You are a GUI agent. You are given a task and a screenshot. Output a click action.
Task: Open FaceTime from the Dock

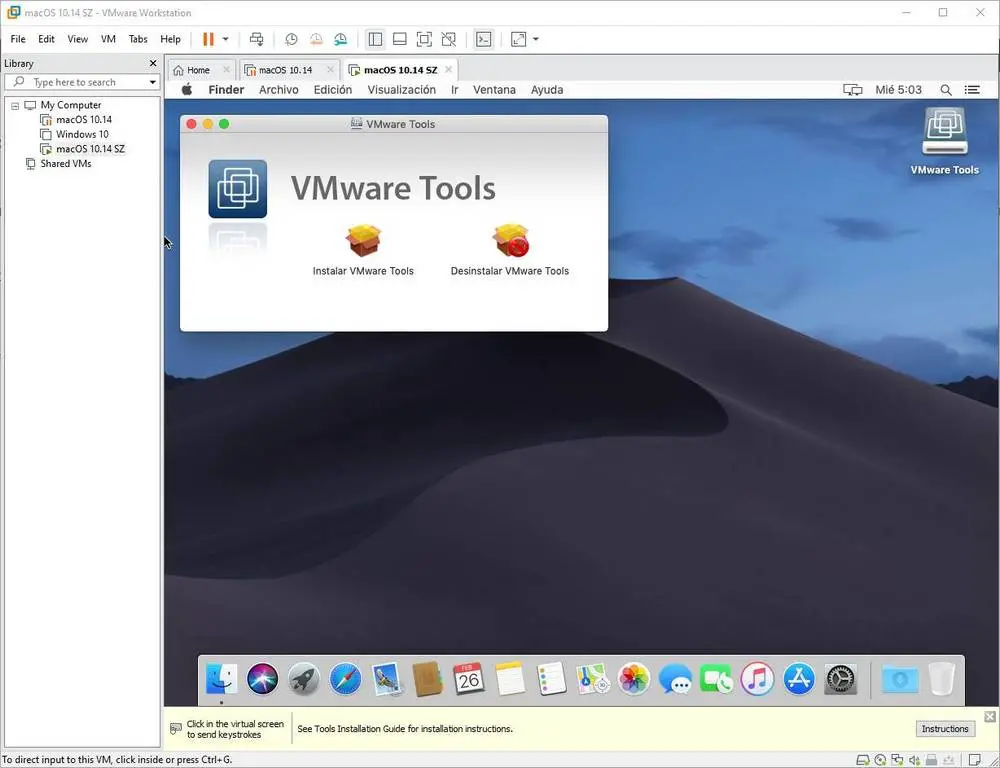tap(716, 678)
